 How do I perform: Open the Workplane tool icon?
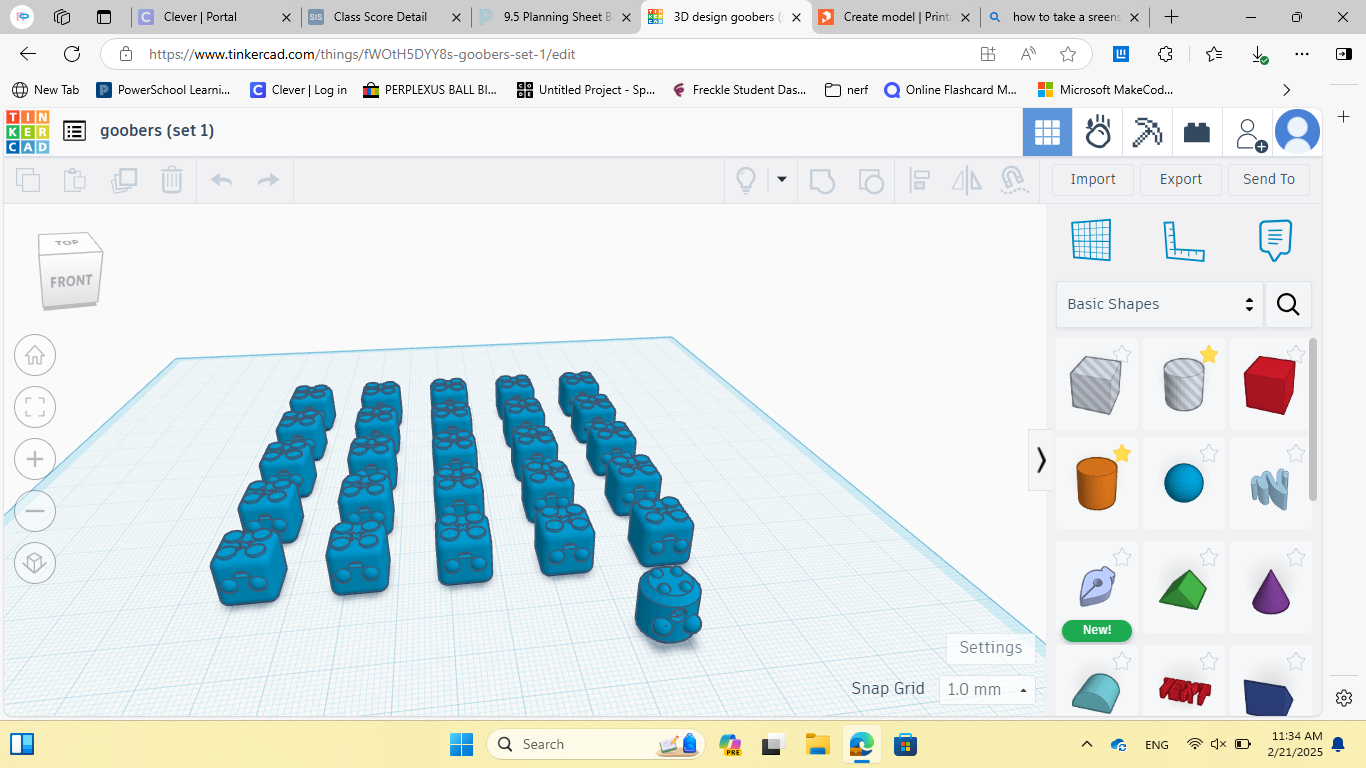point(1091,240)
